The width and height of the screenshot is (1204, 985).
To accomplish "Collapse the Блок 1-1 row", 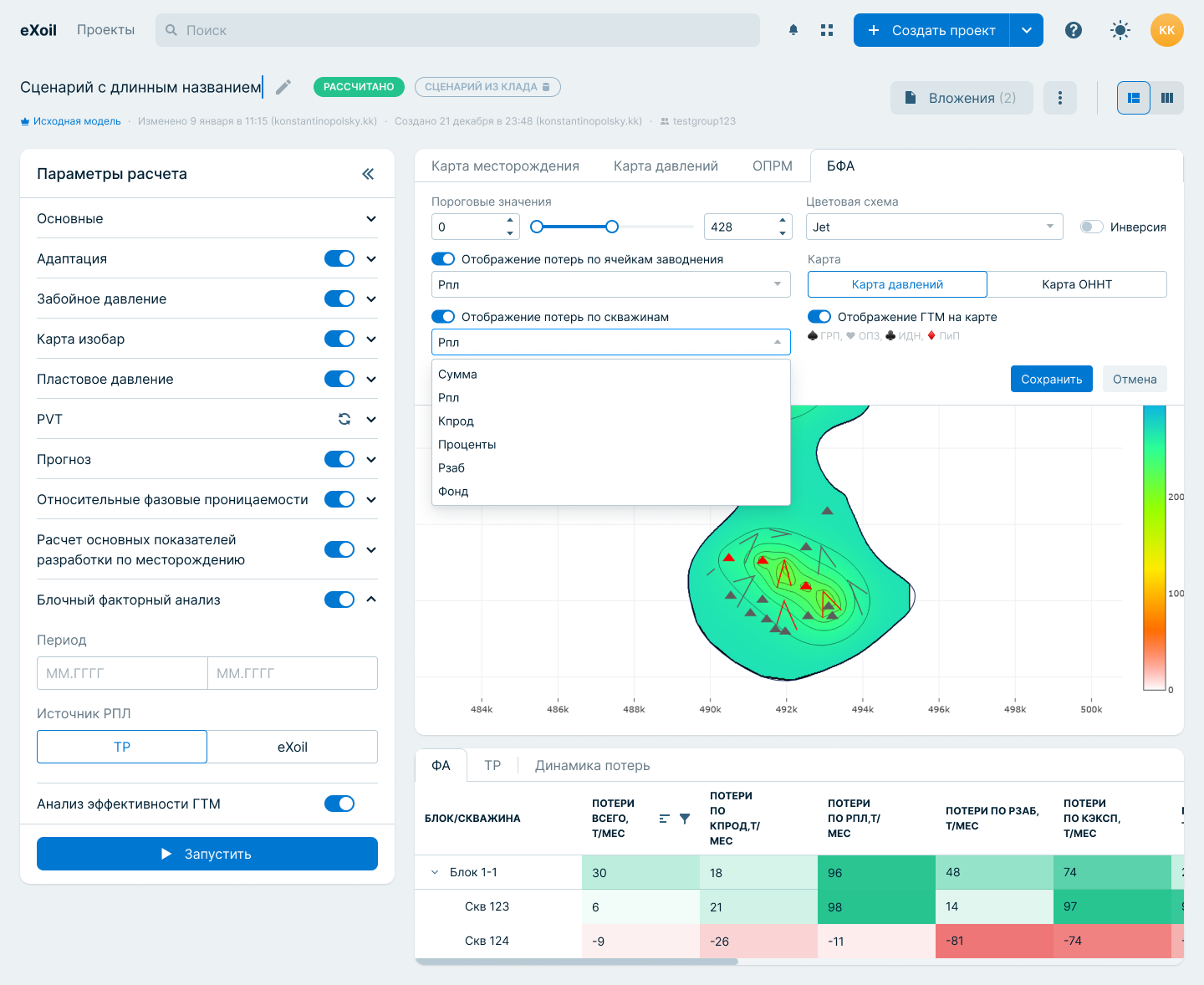I will click(435, 872).
